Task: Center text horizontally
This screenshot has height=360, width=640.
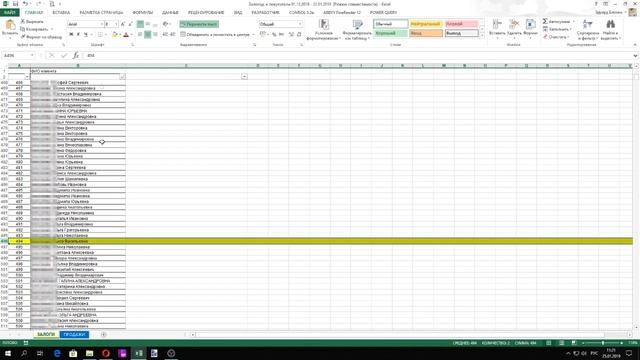Action: pos(147,35)
